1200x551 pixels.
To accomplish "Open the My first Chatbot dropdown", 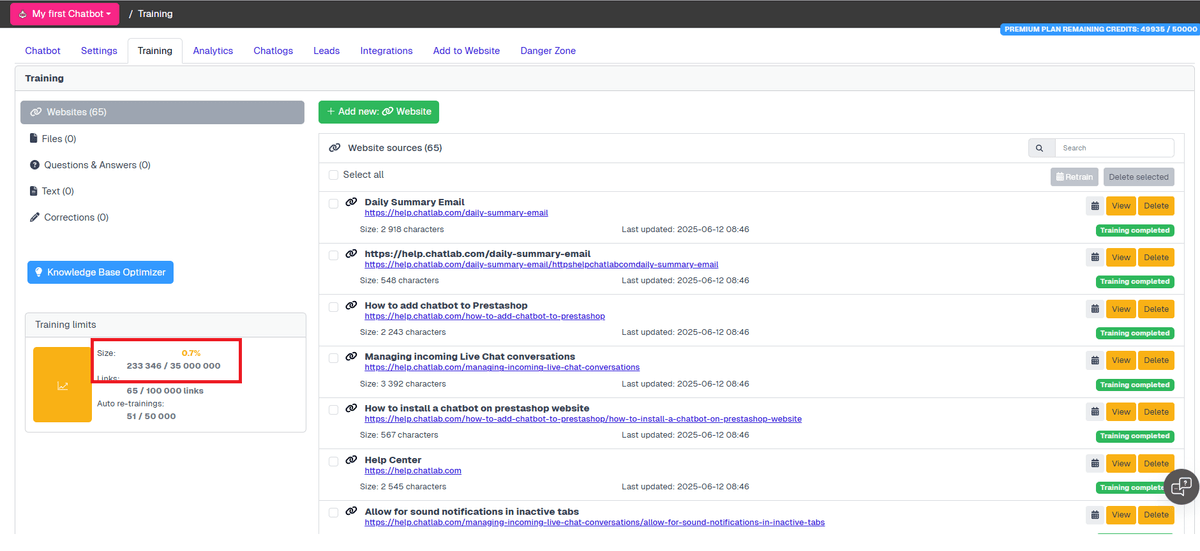I will pos(65,14).
